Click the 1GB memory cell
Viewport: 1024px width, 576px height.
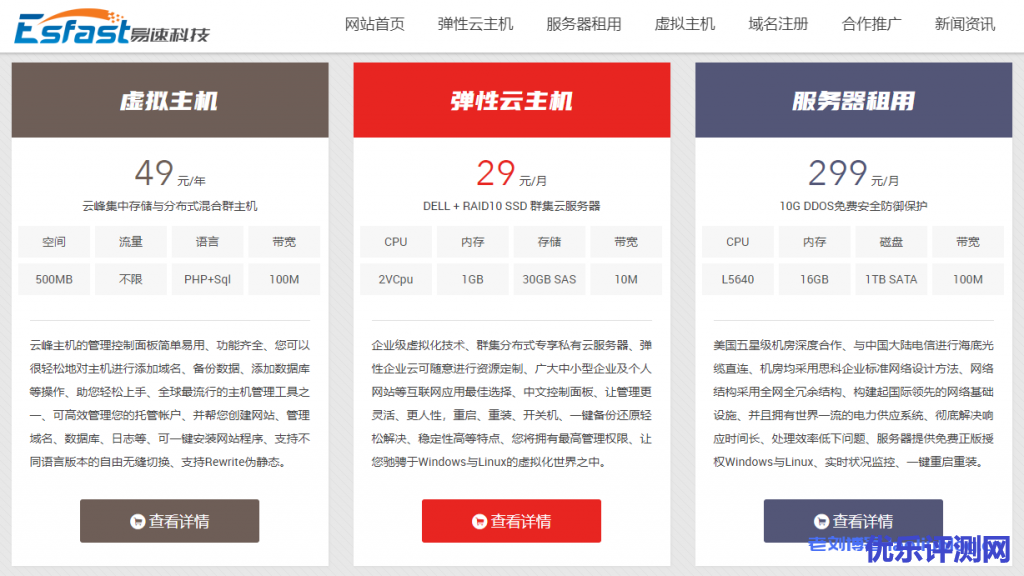473,280
